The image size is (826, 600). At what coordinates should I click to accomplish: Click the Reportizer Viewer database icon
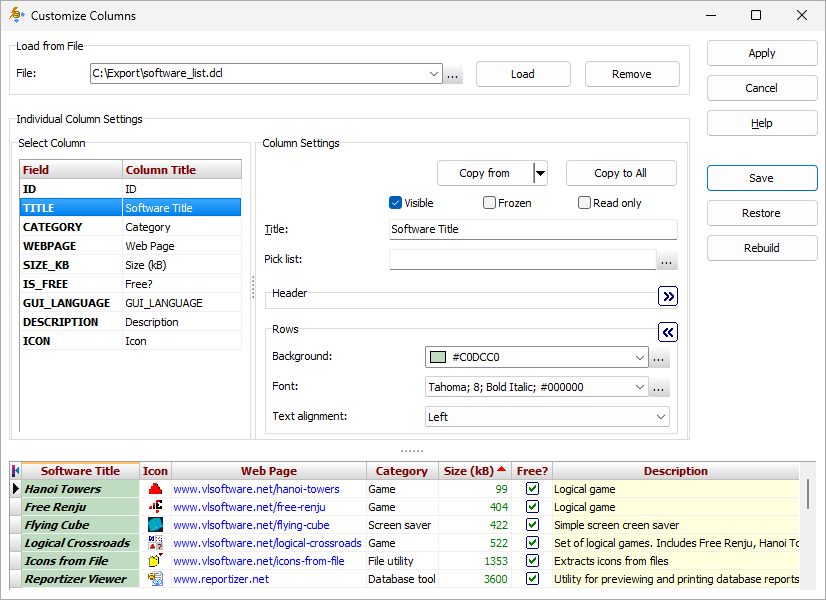(x=155, y=579)
